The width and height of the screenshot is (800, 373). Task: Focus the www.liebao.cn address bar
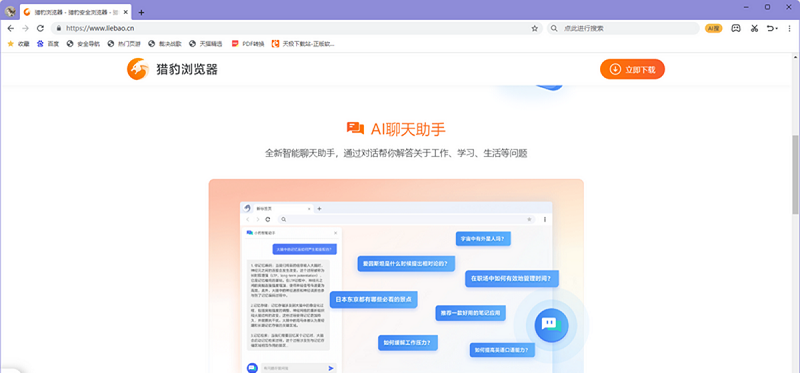tap(296, 29)
